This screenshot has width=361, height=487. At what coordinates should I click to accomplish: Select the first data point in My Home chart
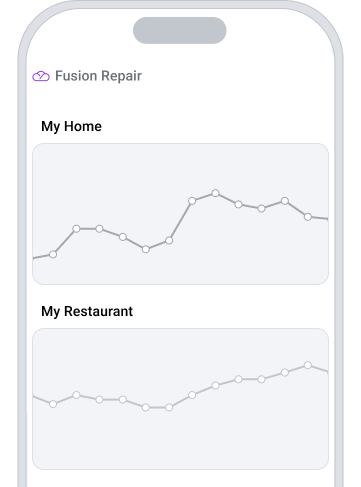53,255
